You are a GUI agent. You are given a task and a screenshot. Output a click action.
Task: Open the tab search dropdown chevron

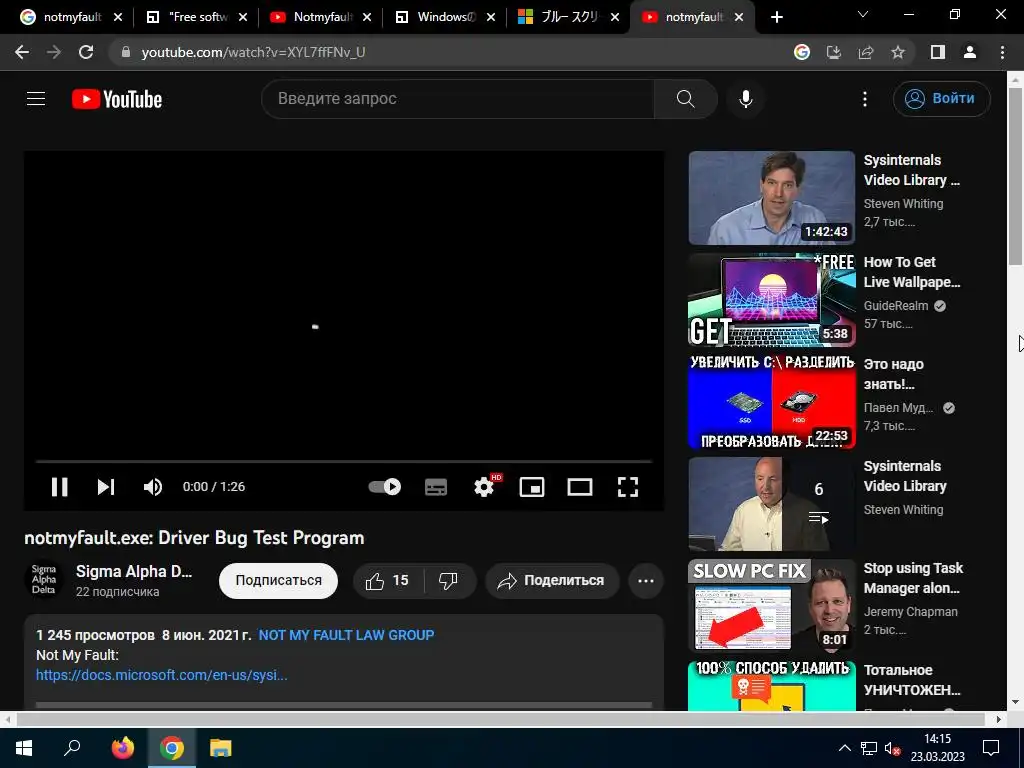863,14
